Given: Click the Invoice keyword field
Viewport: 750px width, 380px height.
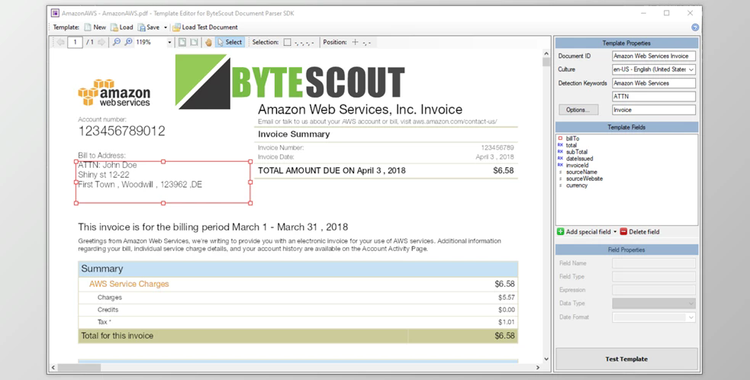Looking at the screenshot, I should pyautogui.click(x=653, y=110).
